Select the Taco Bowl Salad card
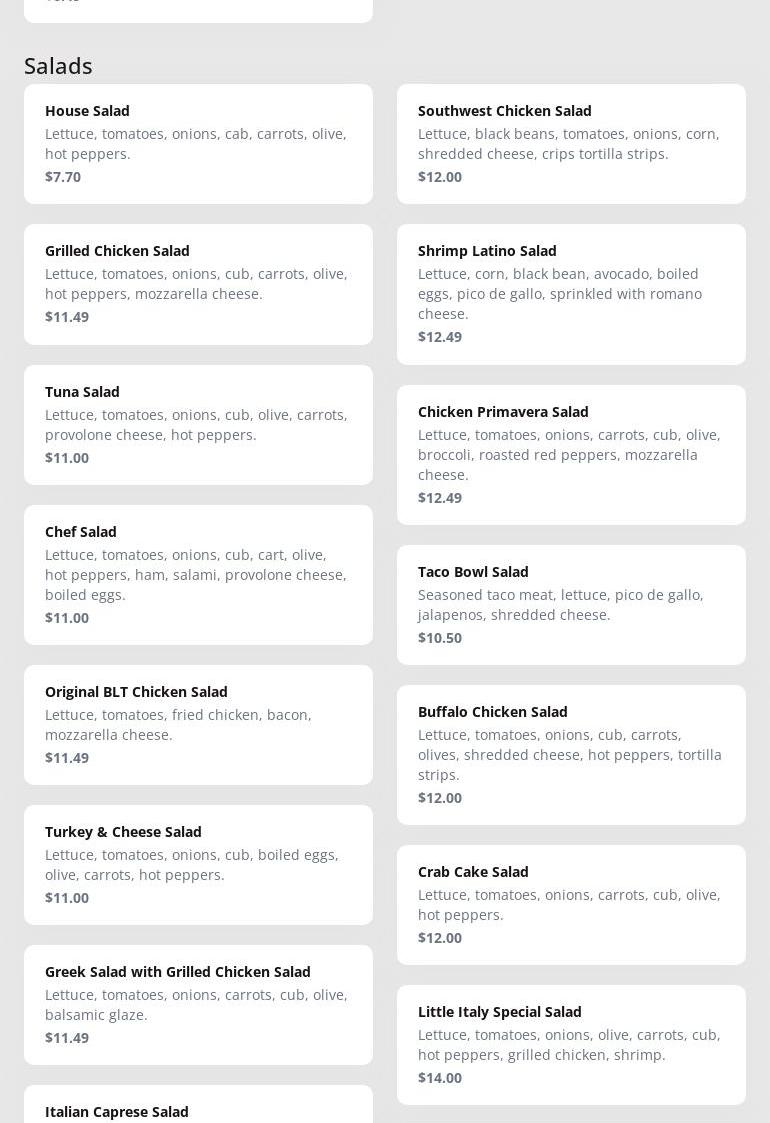Image resolution: width=770 pixels, height=1123 pixels. (571, 604)
